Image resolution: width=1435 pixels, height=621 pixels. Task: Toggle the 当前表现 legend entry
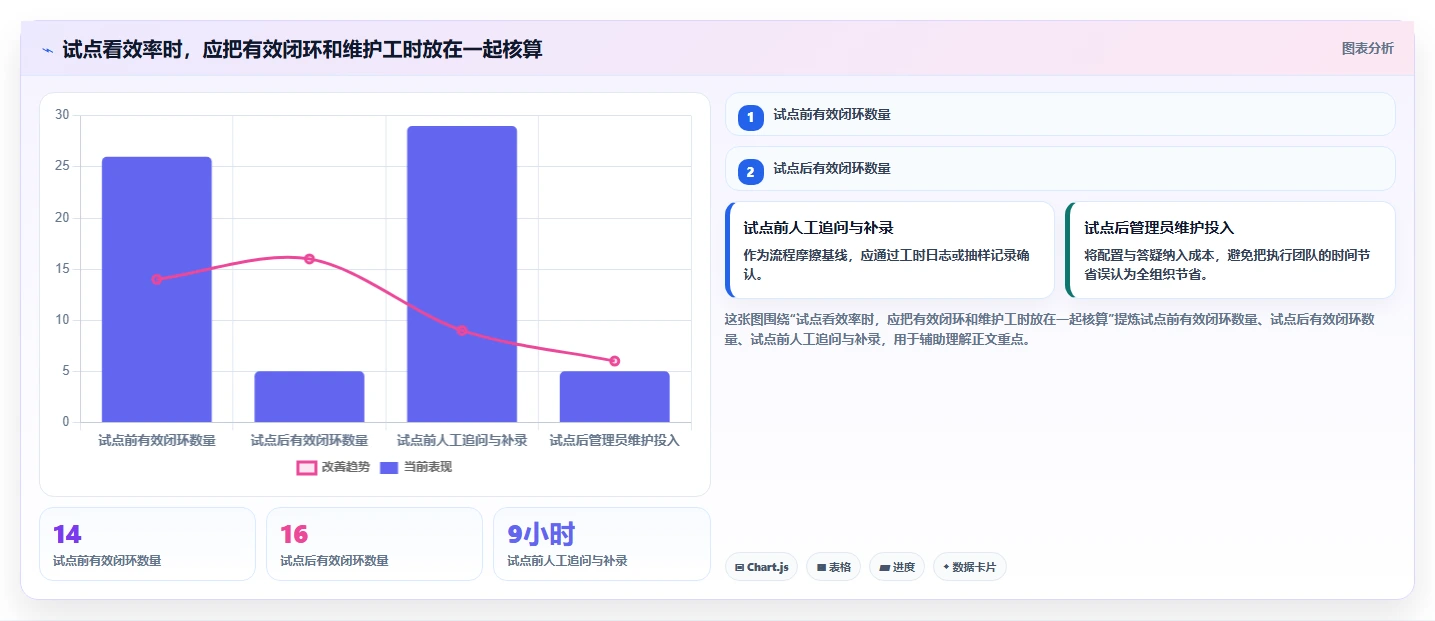(x=416, y=467)
